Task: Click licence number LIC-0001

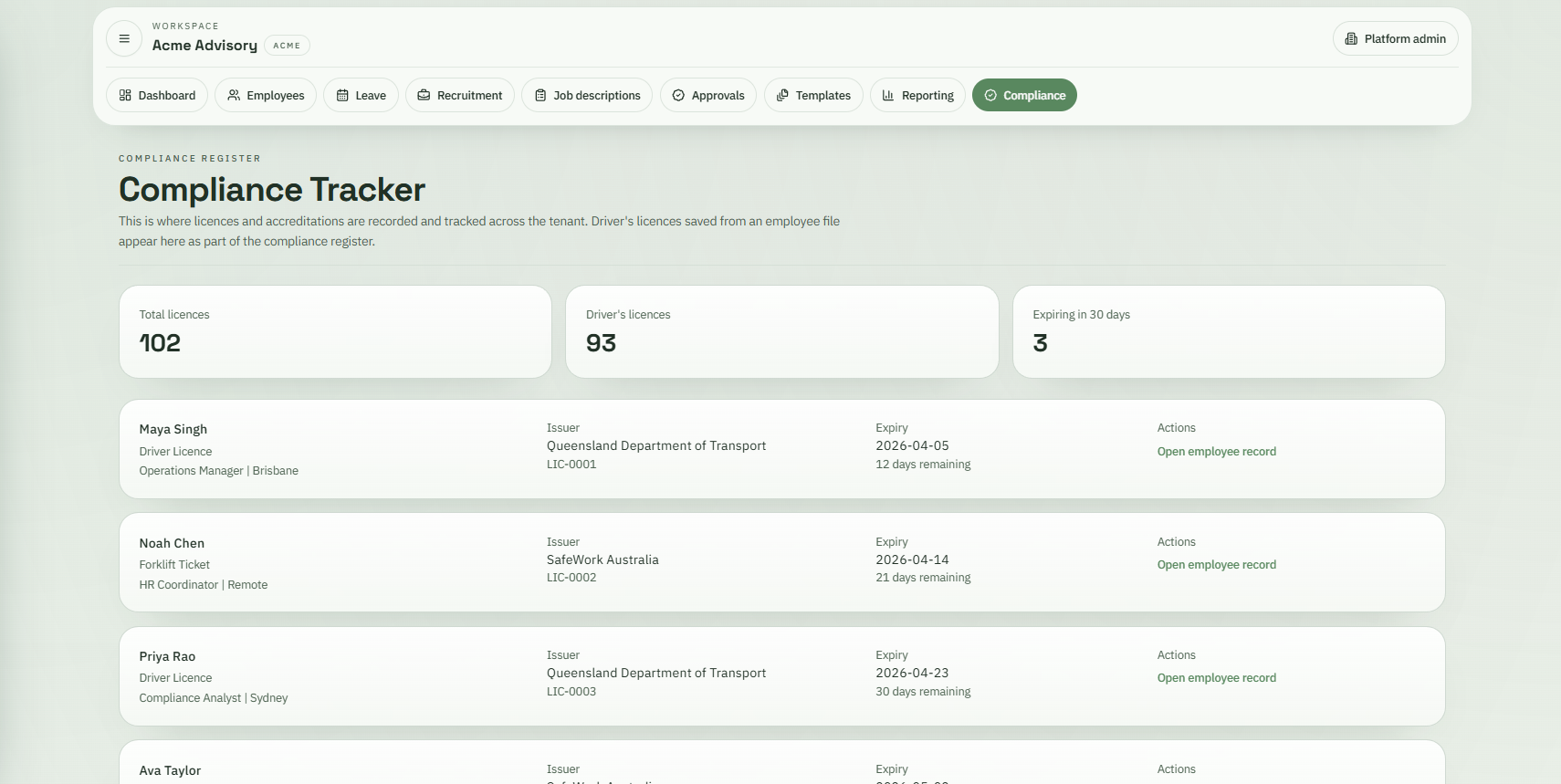Action: pos(571,465)
